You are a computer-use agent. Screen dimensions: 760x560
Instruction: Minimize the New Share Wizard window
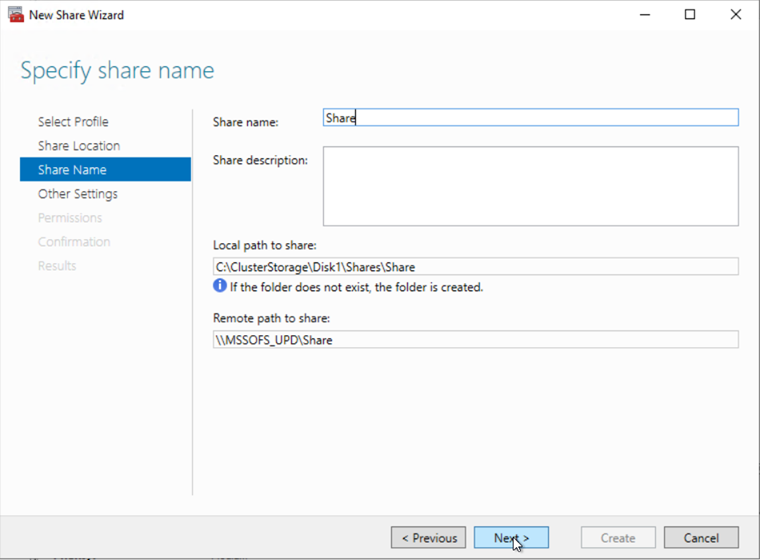pyautogui.click(x=643, y=15)
